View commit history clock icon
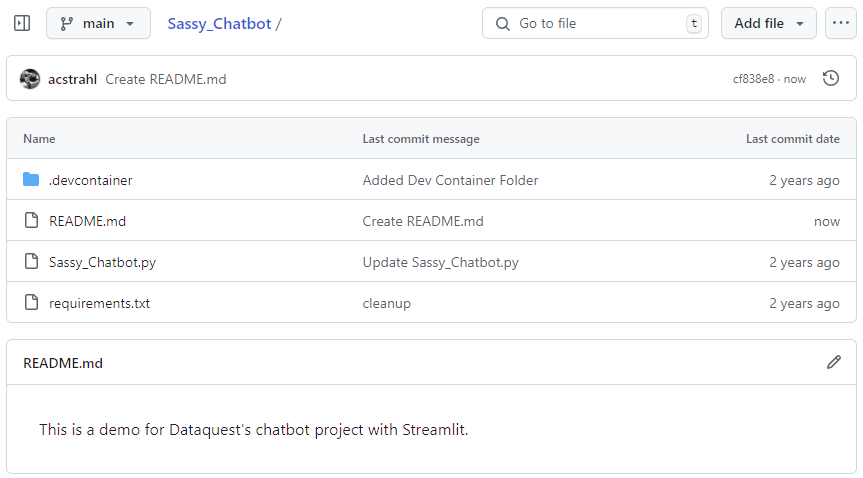 pos(830,78)
